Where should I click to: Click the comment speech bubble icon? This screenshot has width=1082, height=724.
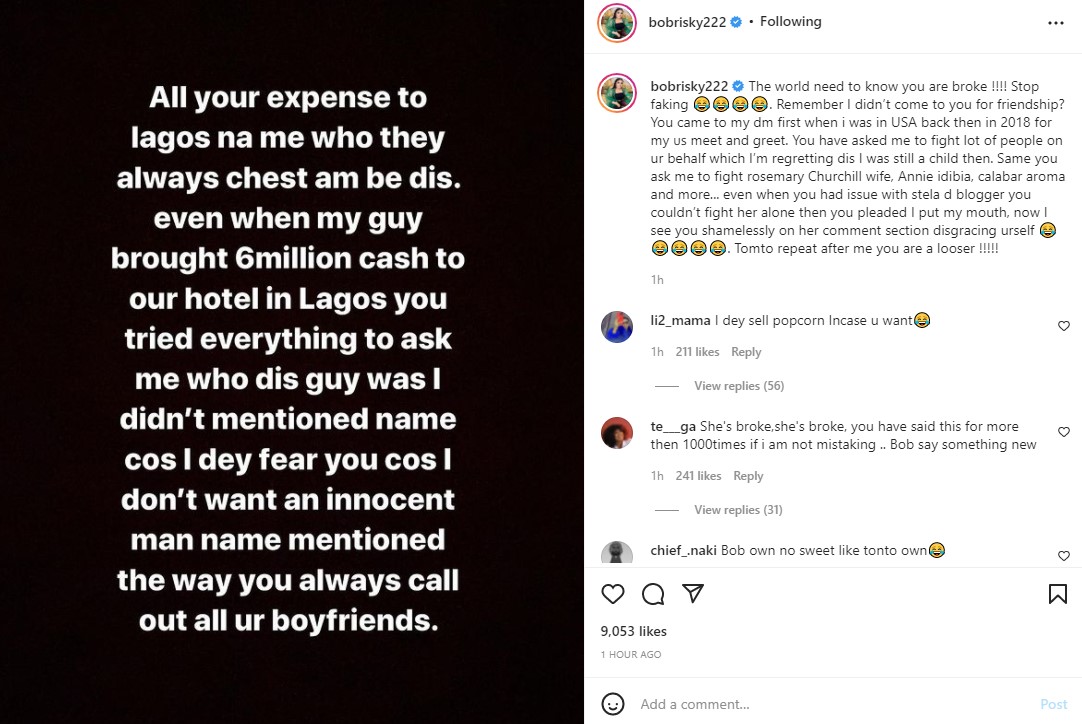coord(653,594)
